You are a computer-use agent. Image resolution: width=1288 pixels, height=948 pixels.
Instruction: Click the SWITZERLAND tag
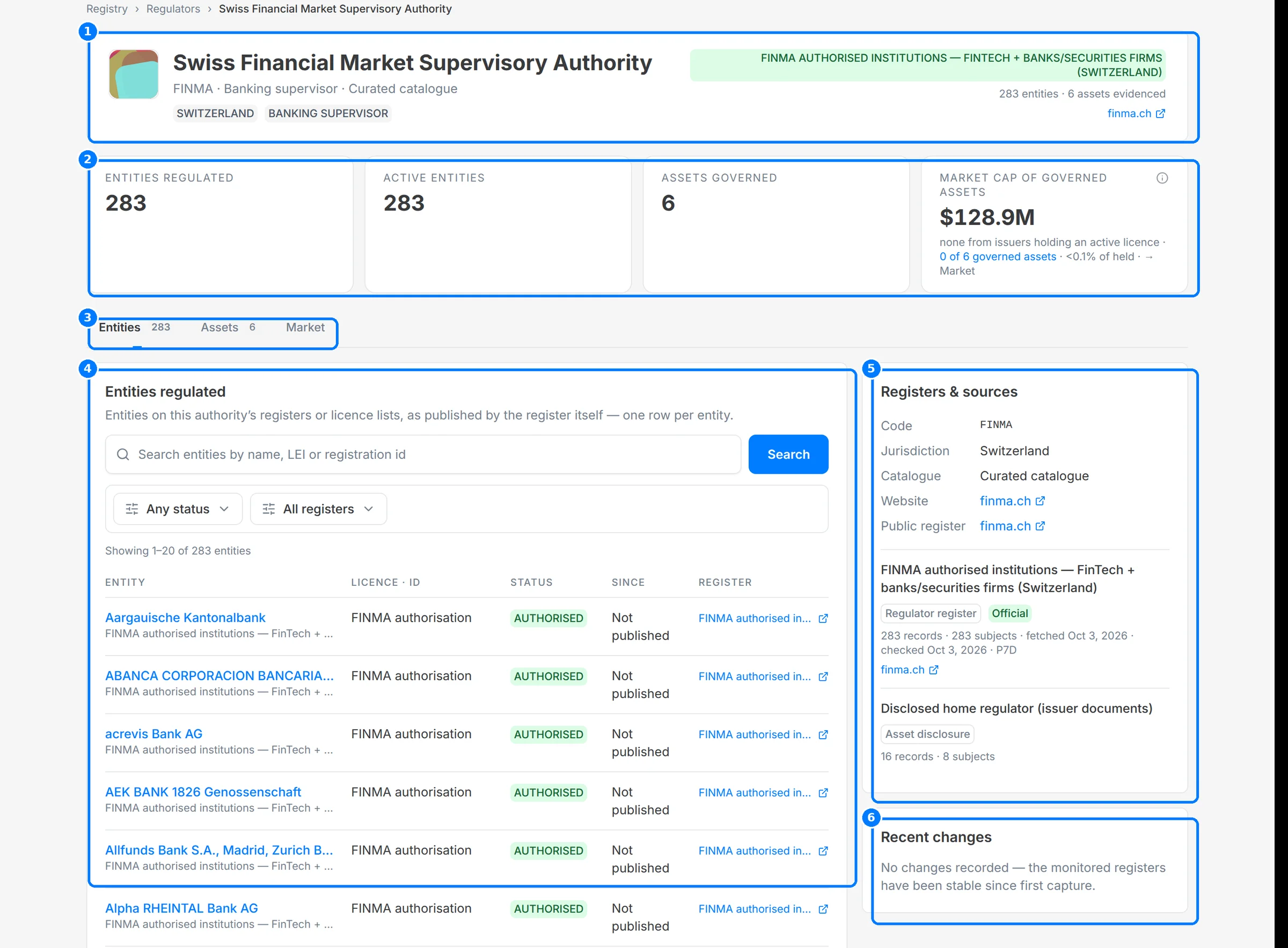(215, 113)
